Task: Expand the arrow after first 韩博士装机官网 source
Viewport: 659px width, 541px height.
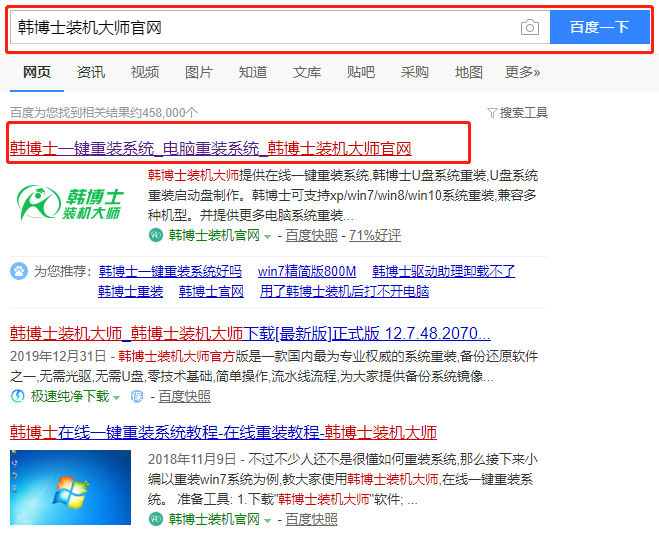Action: [x=268, y=237]
